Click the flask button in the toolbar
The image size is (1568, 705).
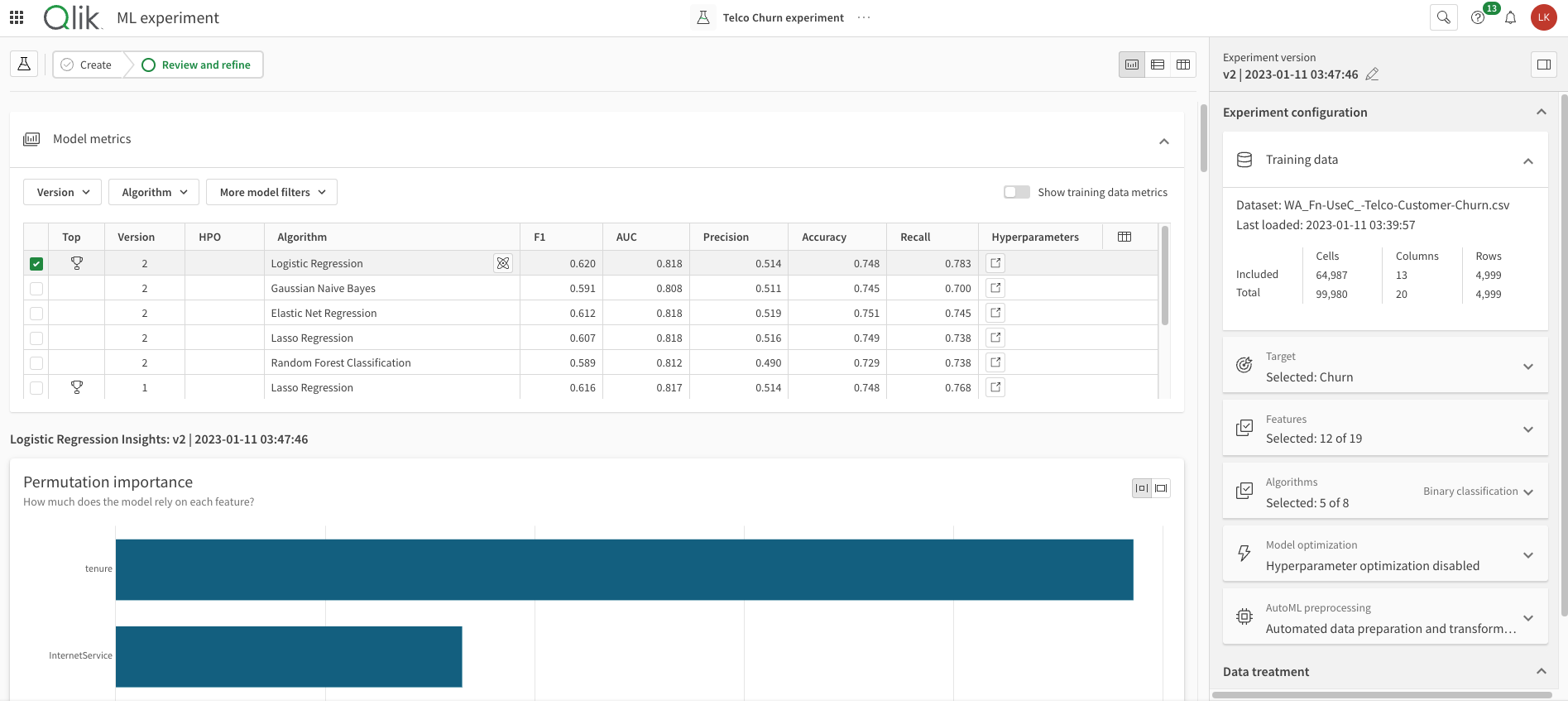24,65
